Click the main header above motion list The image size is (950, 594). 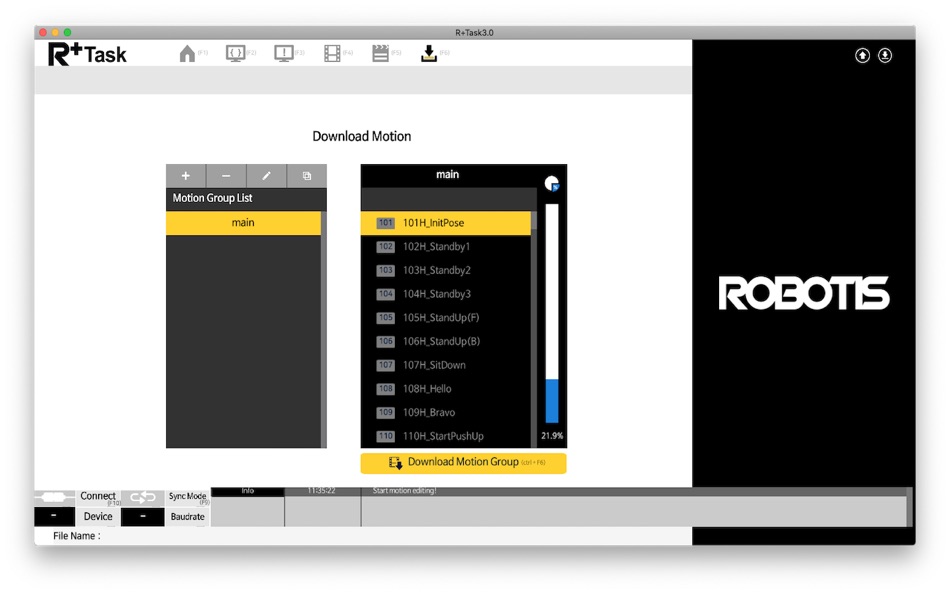pyautogui.click(x=448, y=175)
